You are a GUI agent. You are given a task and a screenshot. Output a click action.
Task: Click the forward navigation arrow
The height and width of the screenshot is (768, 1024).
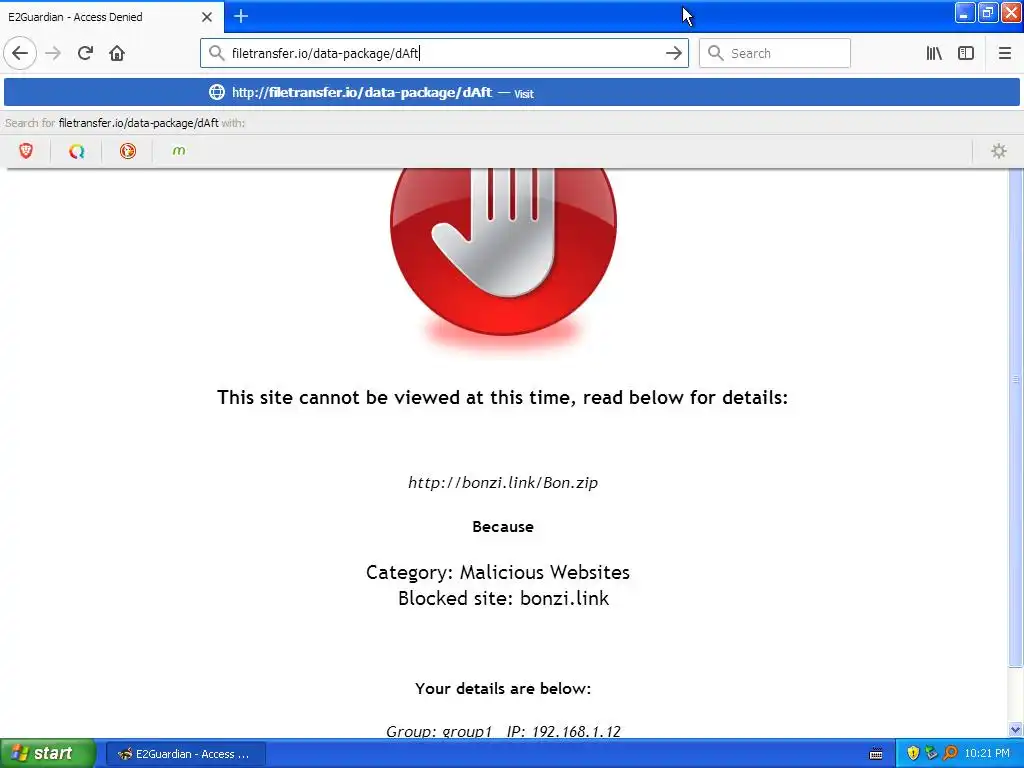point(53,53)
